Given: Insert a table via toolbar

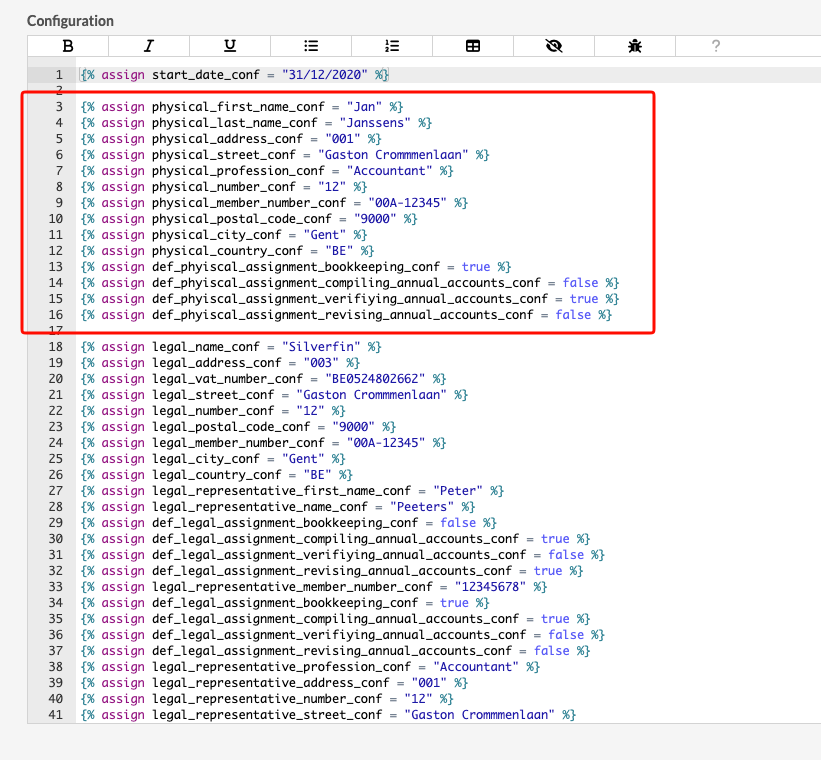Looking at the screenshot, I should (x=473, y=46).
